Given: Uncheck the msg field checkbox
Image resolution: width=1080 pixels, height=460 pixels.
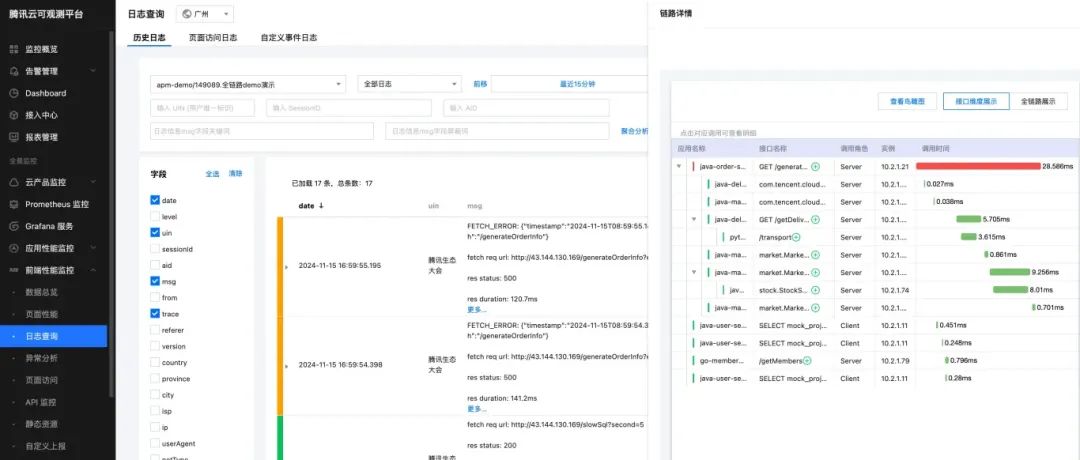Looking at the screenshot, I should tap(154, 281).
